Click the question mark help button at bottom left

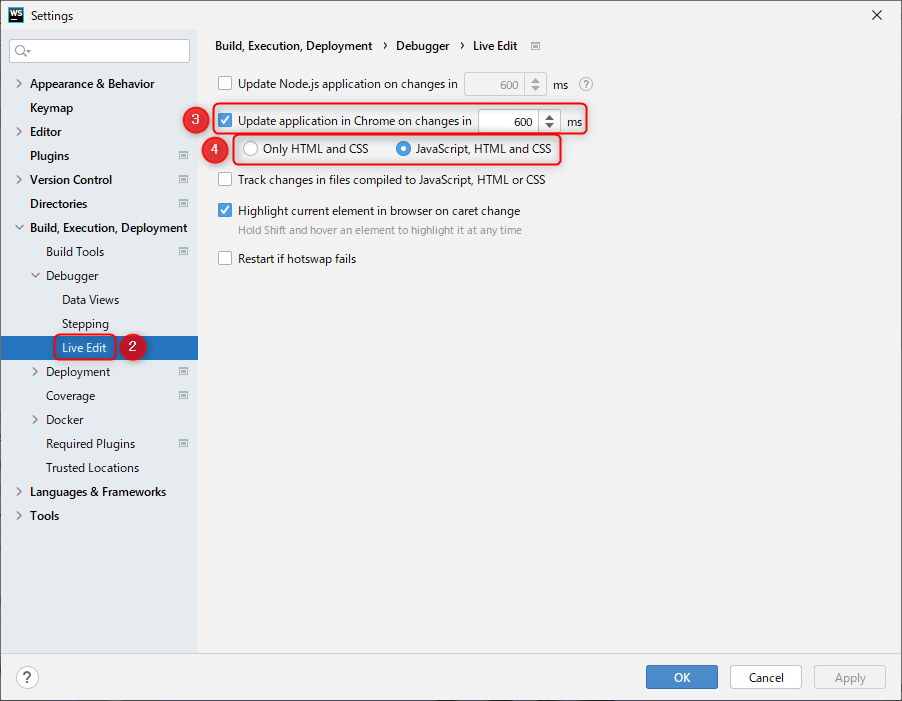27,677
